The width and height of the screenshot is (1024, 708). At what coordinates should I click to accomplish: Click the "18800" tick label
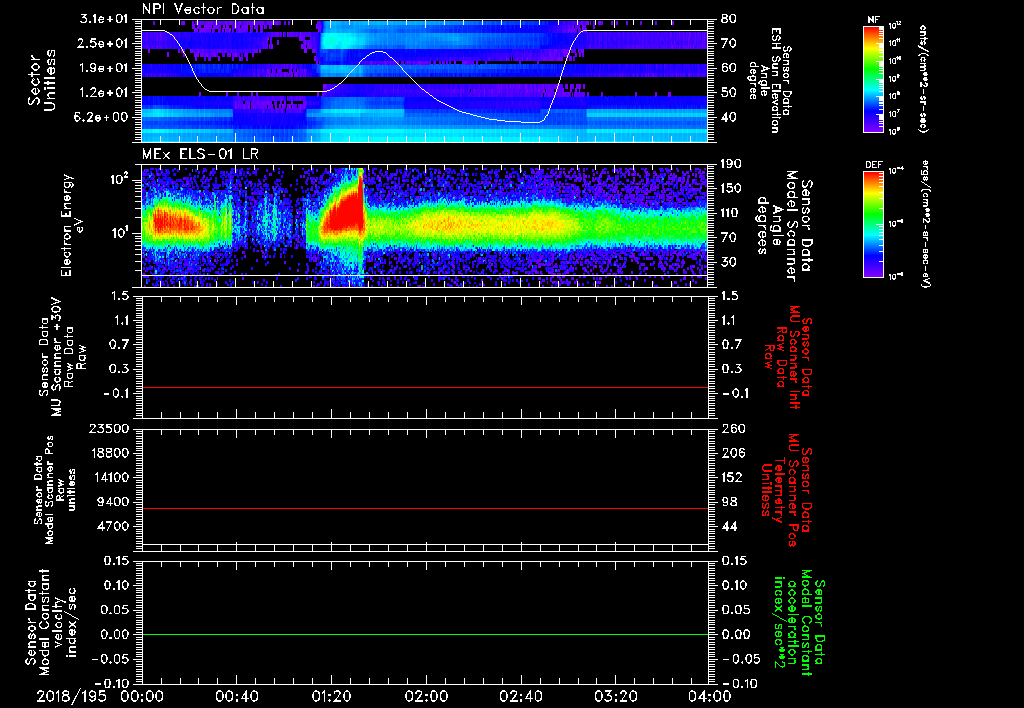(112, 453)
